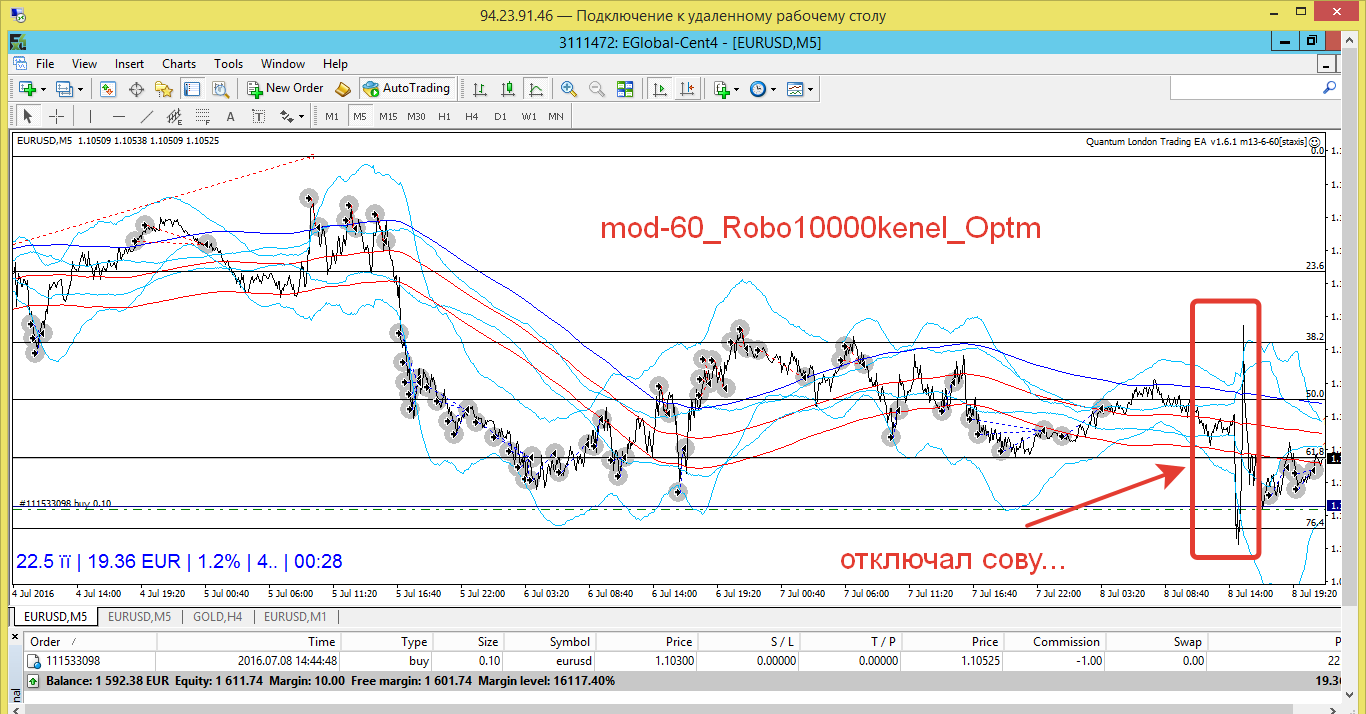Open the indicators list dropdown
Screen dimensions: 1366x714
pos(726,89)
